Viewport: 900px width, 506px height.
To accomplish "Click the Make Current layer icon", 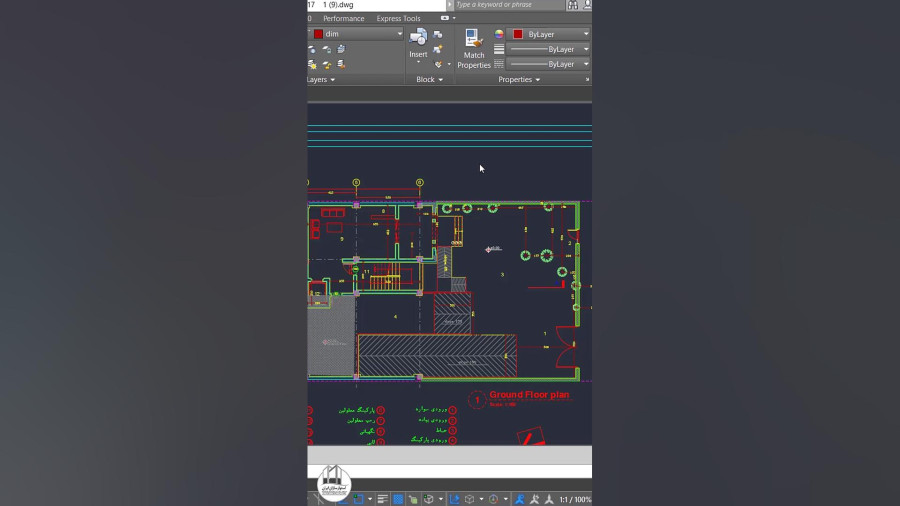I will 342,49.
